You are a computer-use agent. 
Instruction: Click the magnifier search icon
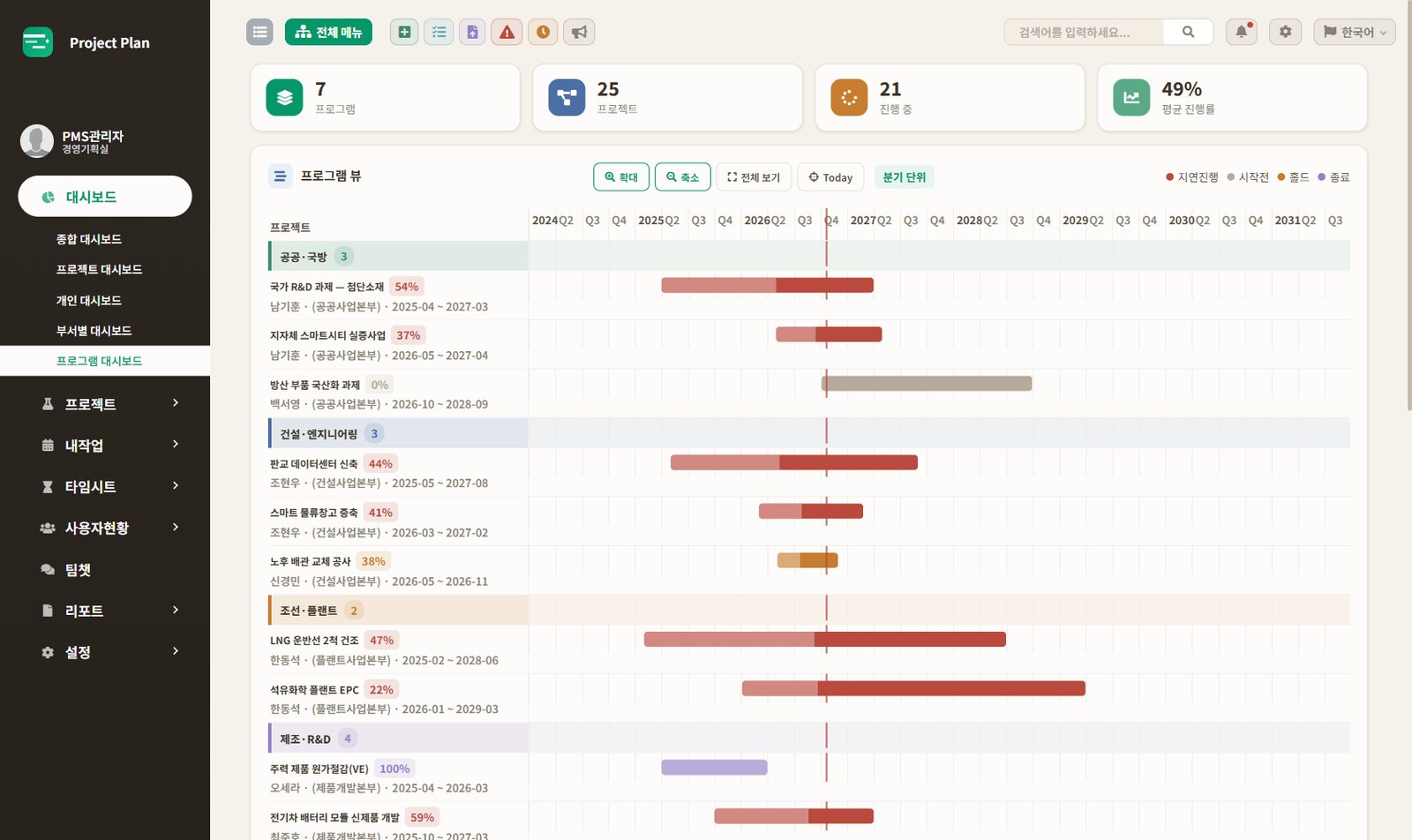click(1188, 32)
